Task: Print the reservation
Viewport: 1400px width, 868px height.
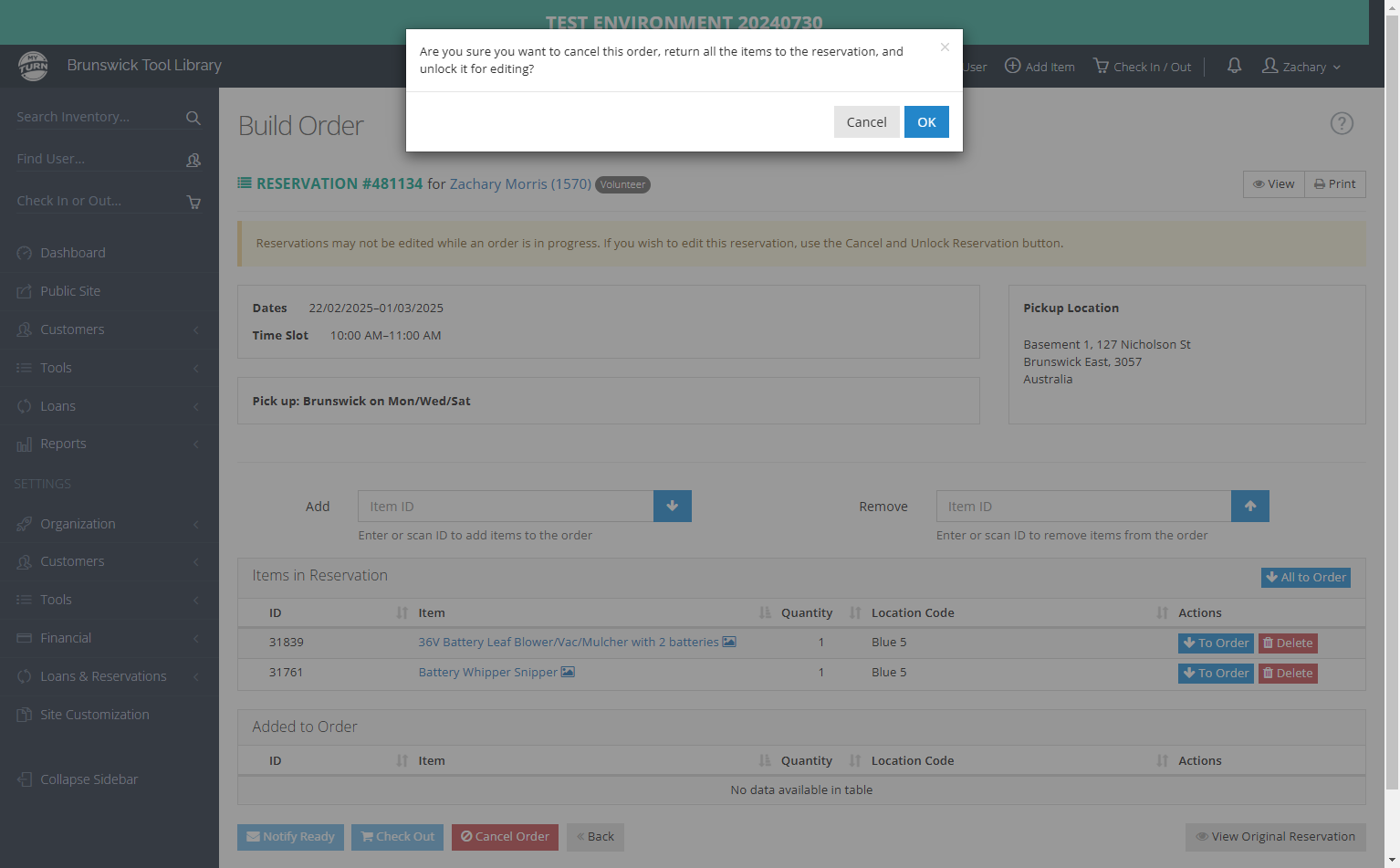Action: click(1335, 184)
